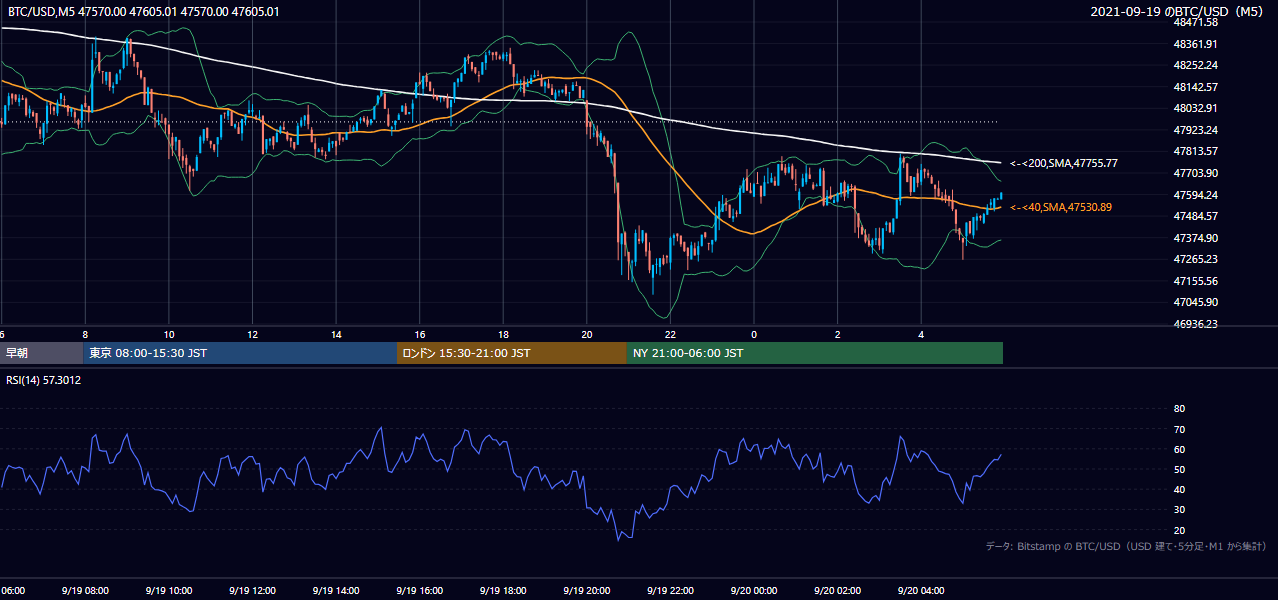Viewport: 1278px width, 600px height.
Task: Click price axis value 48361.91
Action: point(1195,44)
